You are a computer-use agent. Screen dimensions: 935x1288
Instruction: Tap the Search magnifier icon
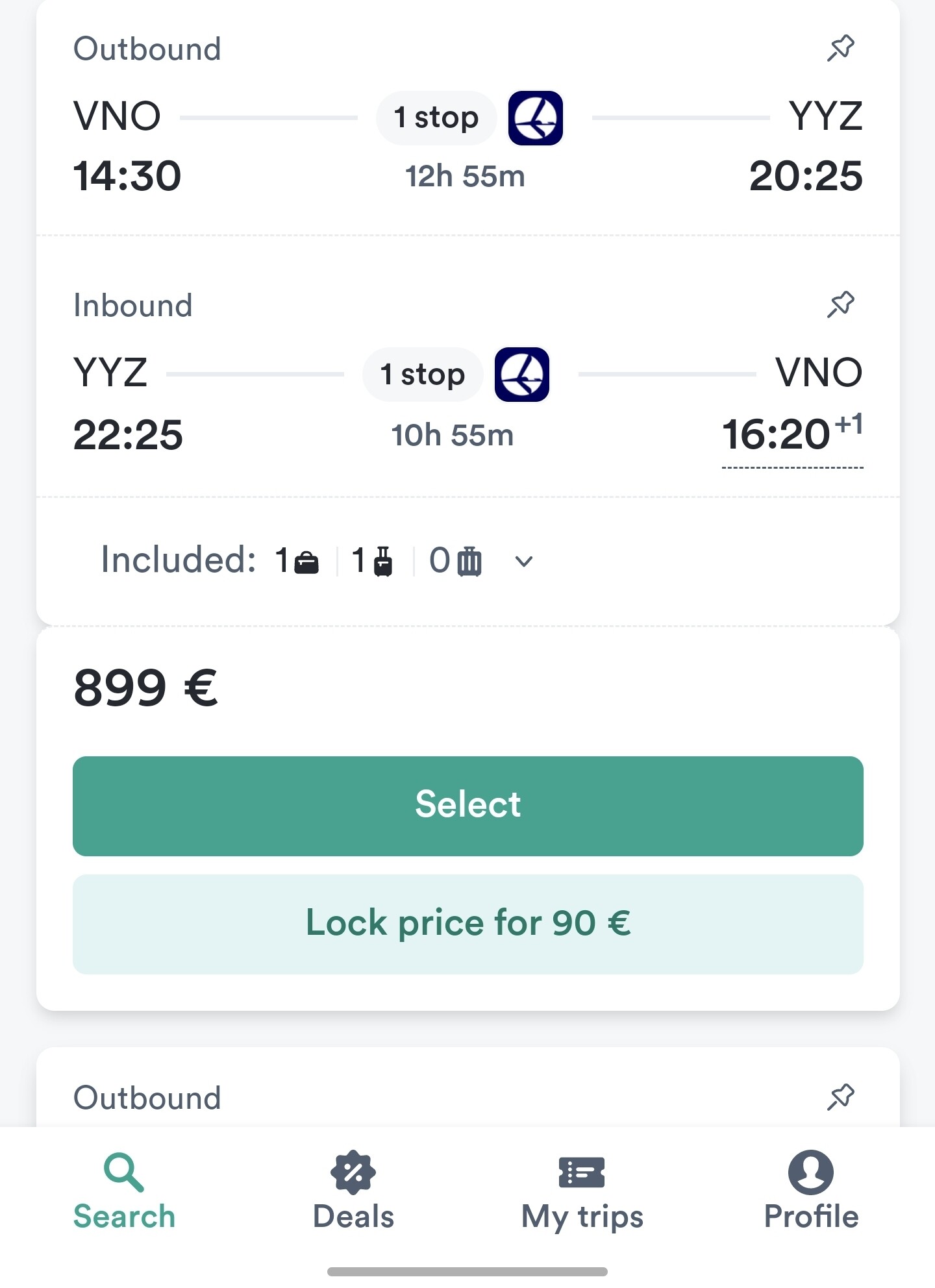(123, 1172)
